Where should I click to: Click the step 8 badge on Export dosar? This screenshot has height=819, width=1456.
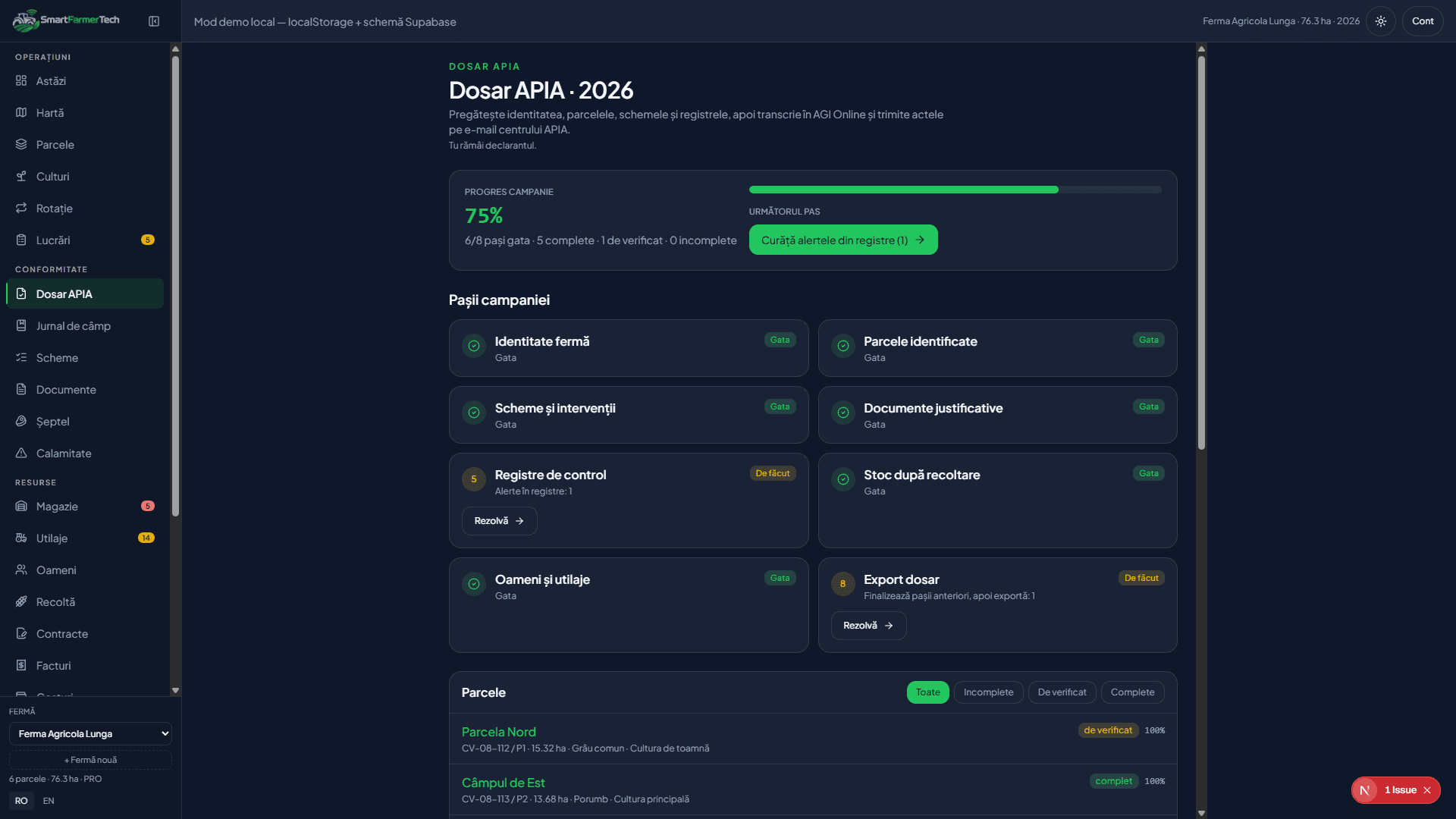tap(843, 584)
